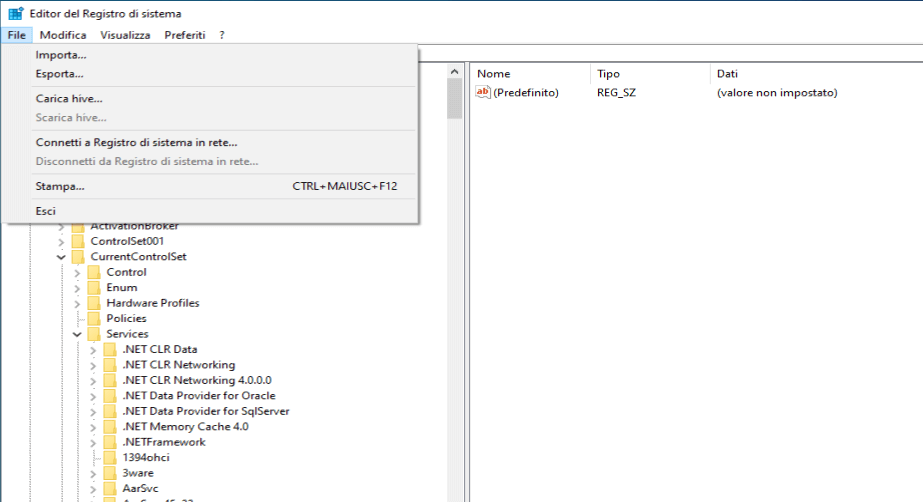Click the (Predefinito) string value icon

(483, 92)
